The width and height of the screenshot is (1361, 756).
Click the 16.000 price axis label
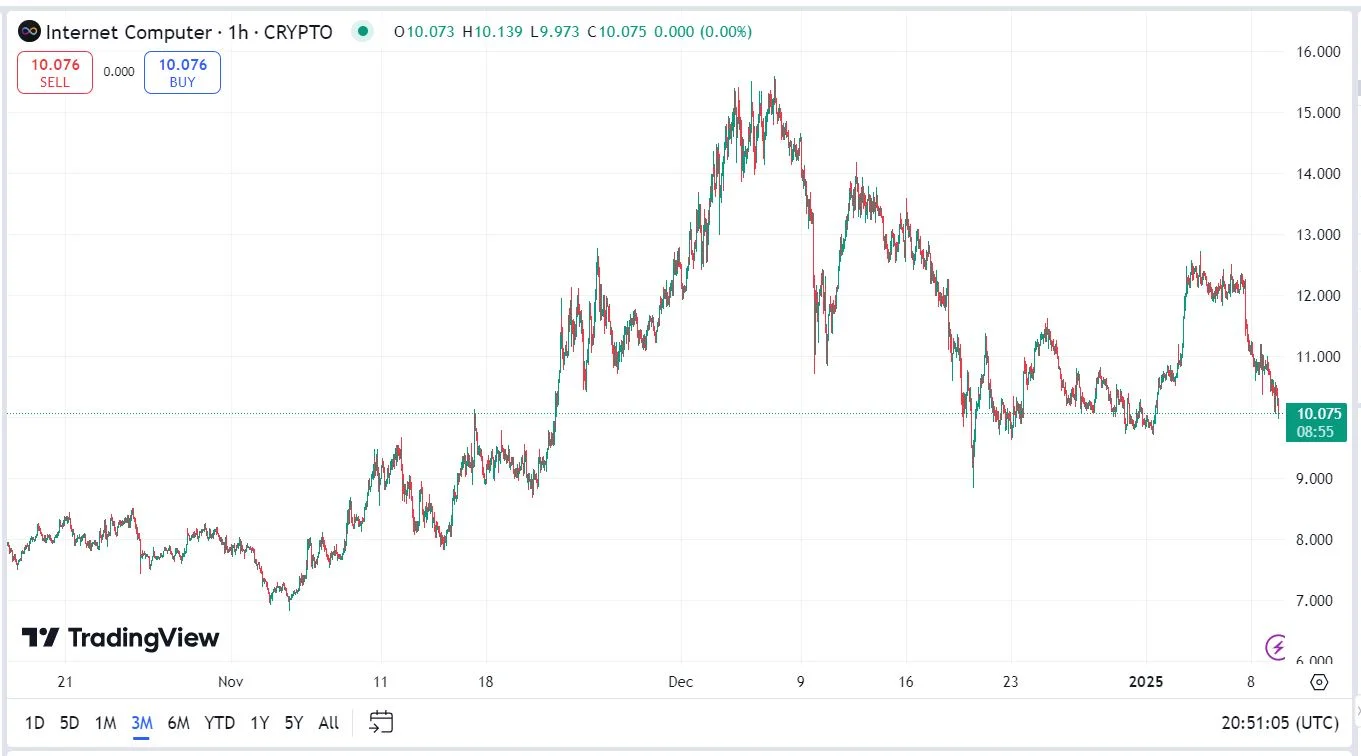tap(1318, 52)
